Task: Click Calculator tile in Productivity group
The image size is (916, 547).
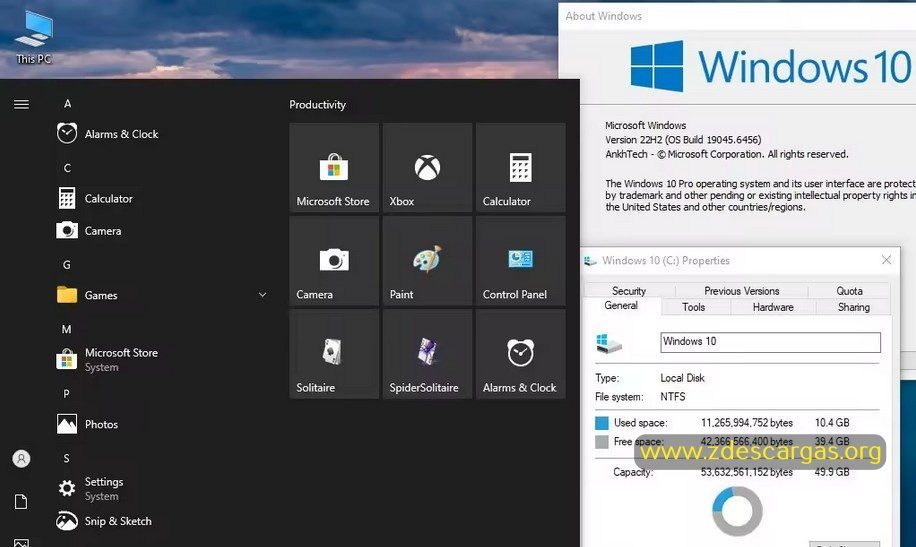Action: tap(521, 168)
